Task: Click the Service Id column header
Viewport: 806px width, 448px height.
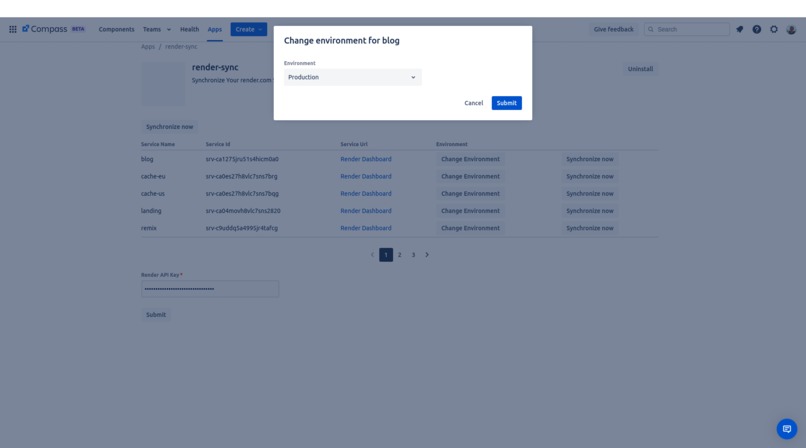Action: point(218,144)
